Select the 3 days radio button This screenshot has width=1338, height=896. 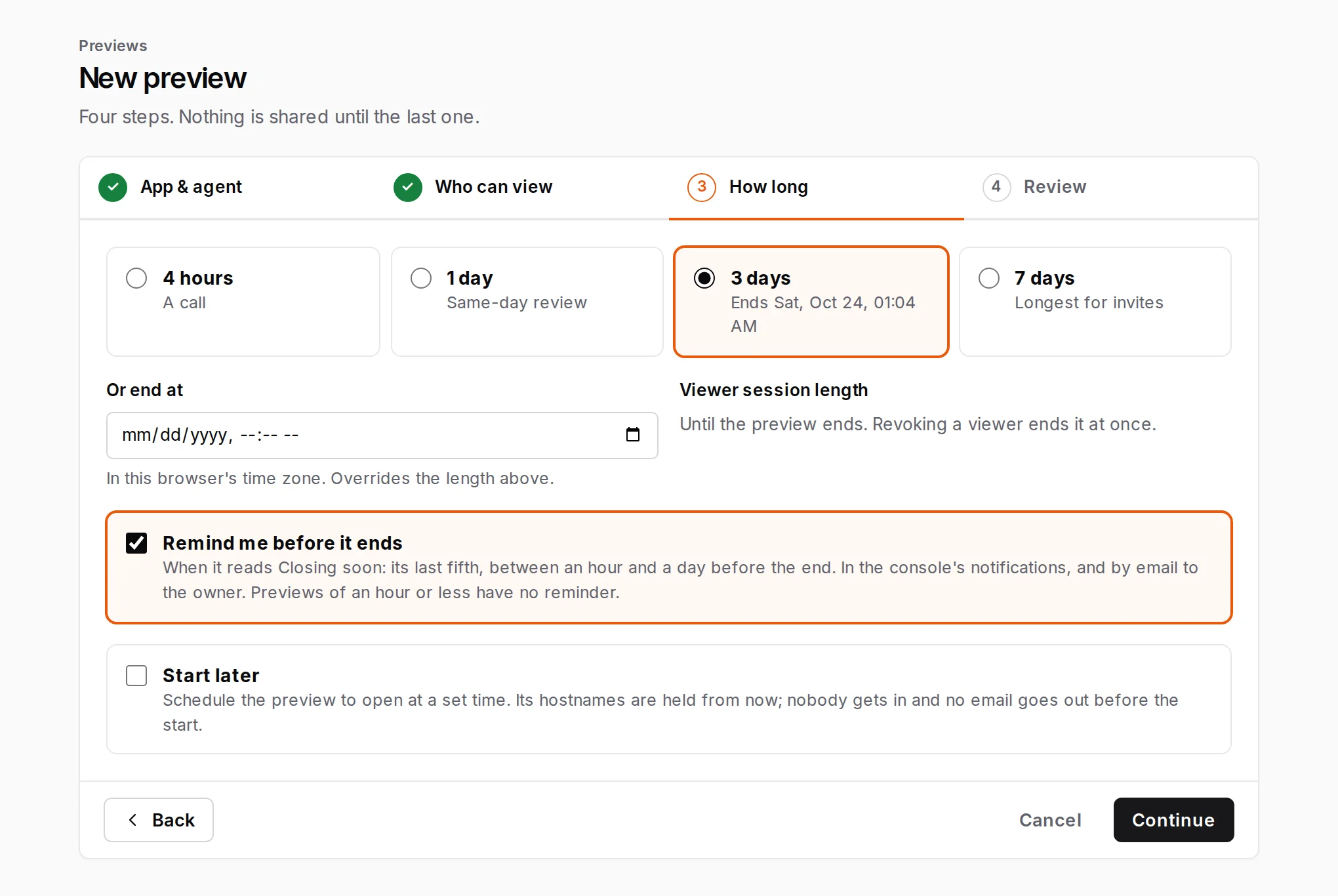coord(704,278)
